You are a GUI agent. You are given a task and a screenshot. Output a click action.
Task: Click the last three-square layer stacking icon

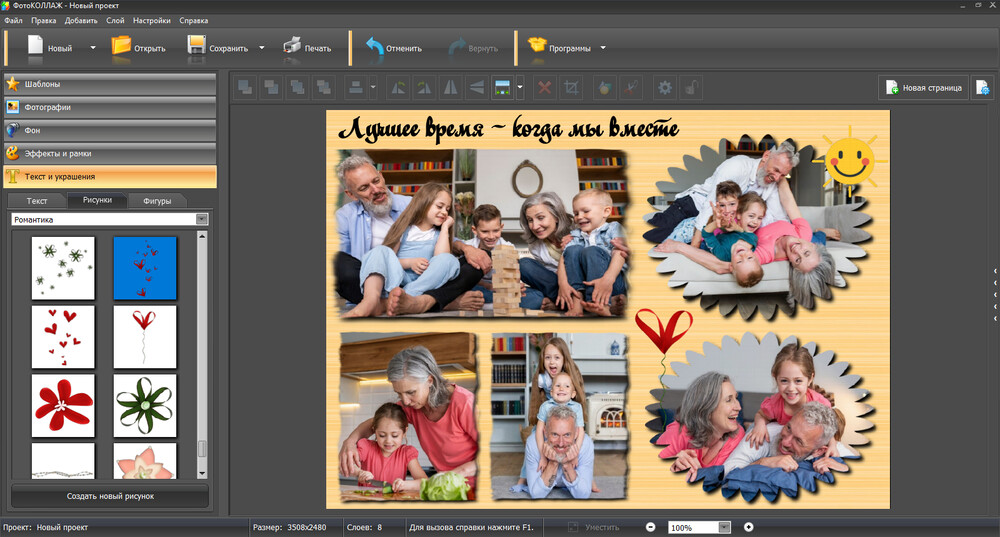pyautogui.click(x=324, y=87)
